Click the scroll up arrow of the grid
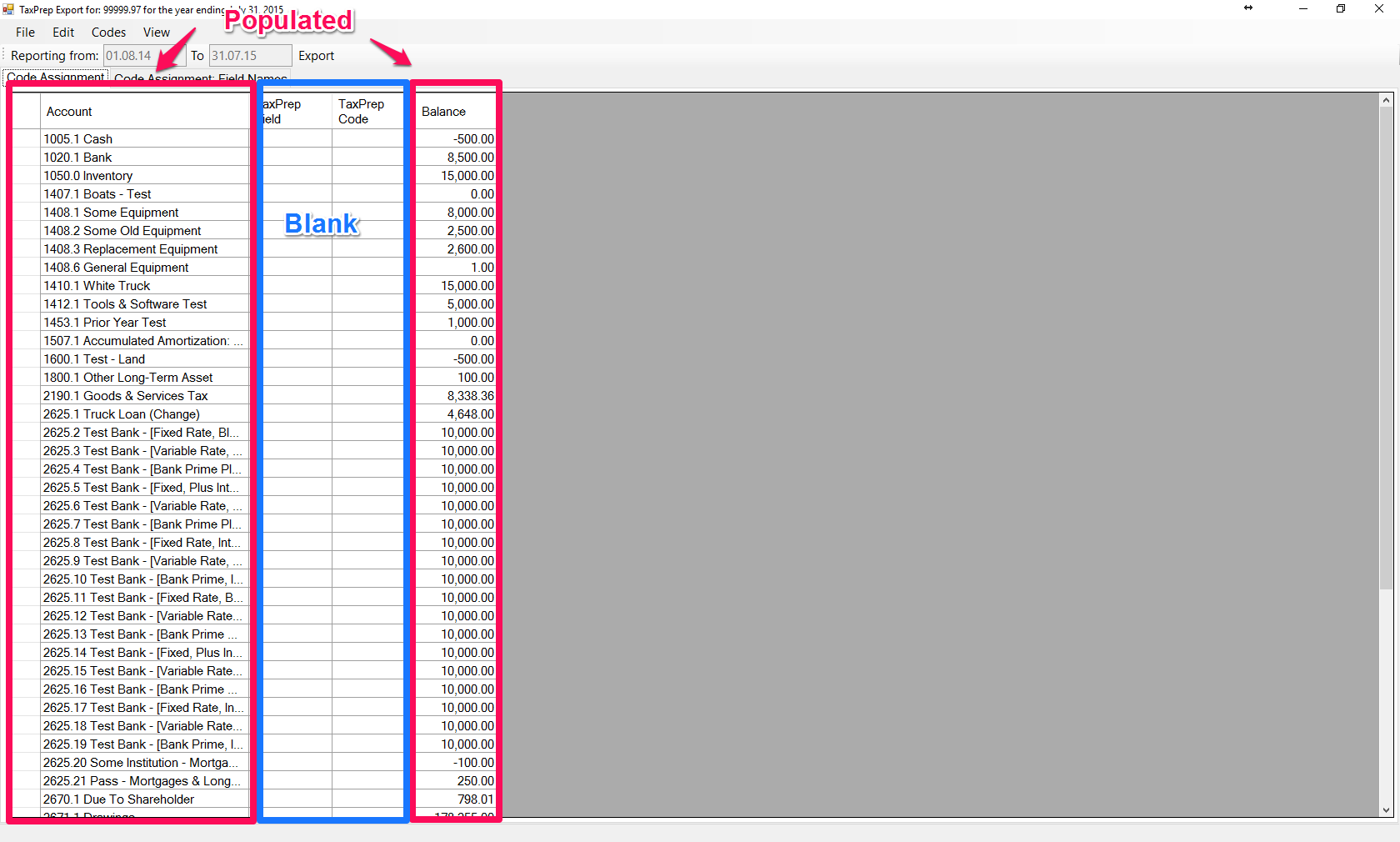Viewport: 1400px width, 842px height. pyautogui.click(x=1386, y=101)
